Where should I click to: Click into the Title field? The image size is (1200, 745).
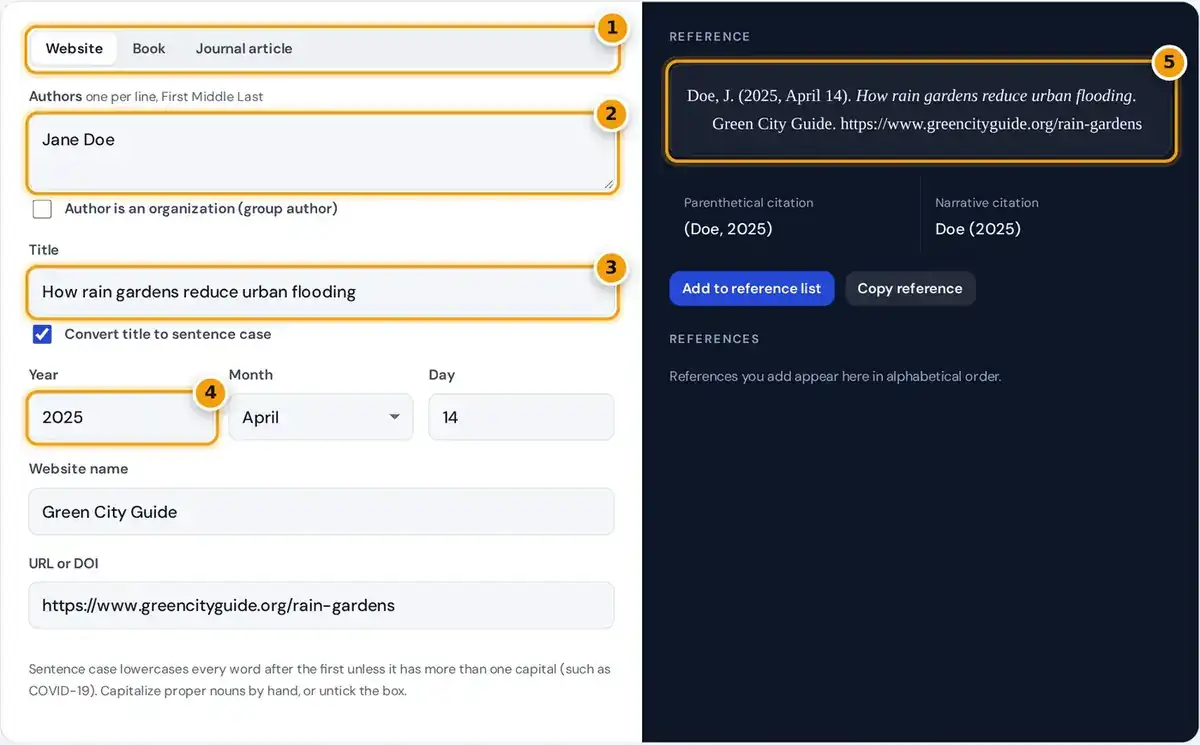pyautogui.click(x=322, y=292)
